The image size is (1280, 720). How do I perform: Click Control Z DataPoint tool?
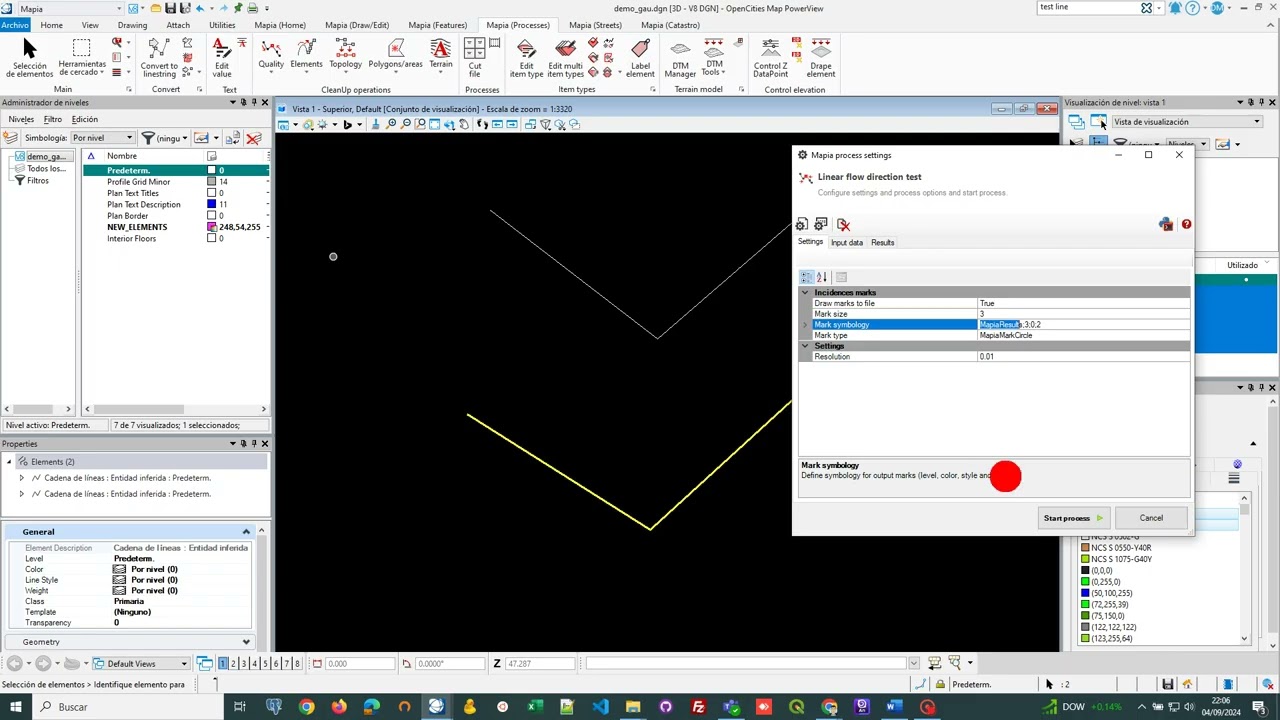(x=770, y=57)
